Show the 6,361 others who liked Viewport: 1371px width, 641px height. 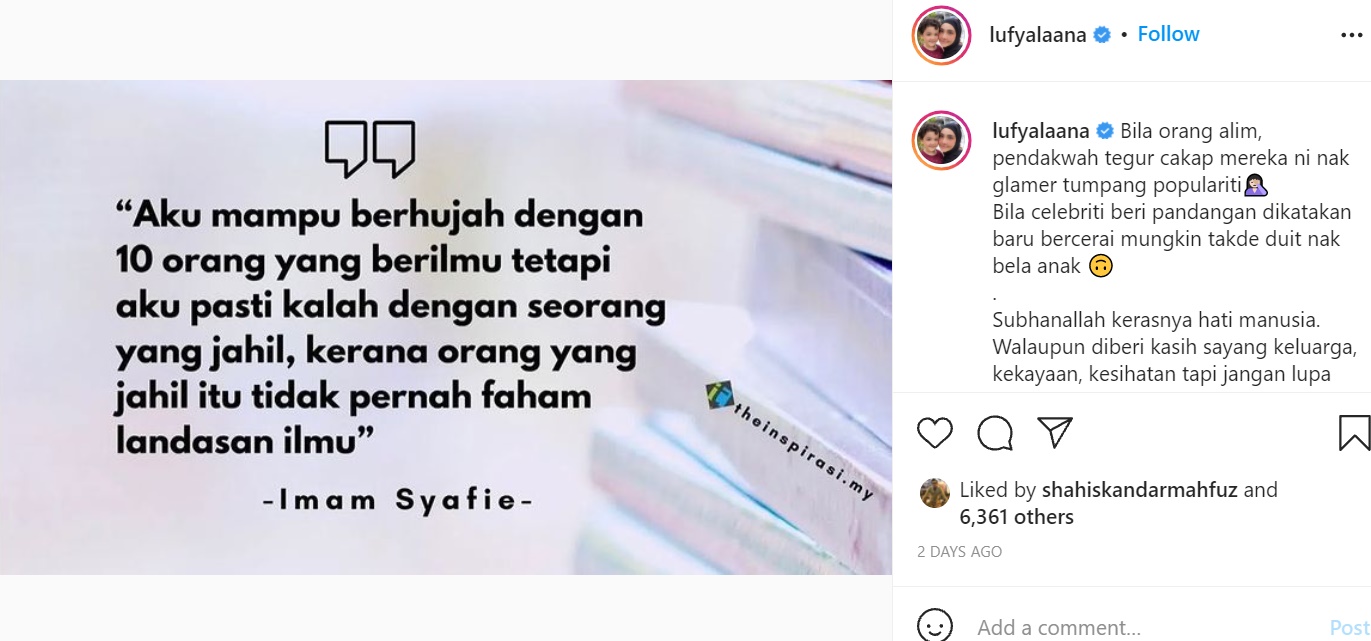1016,517
